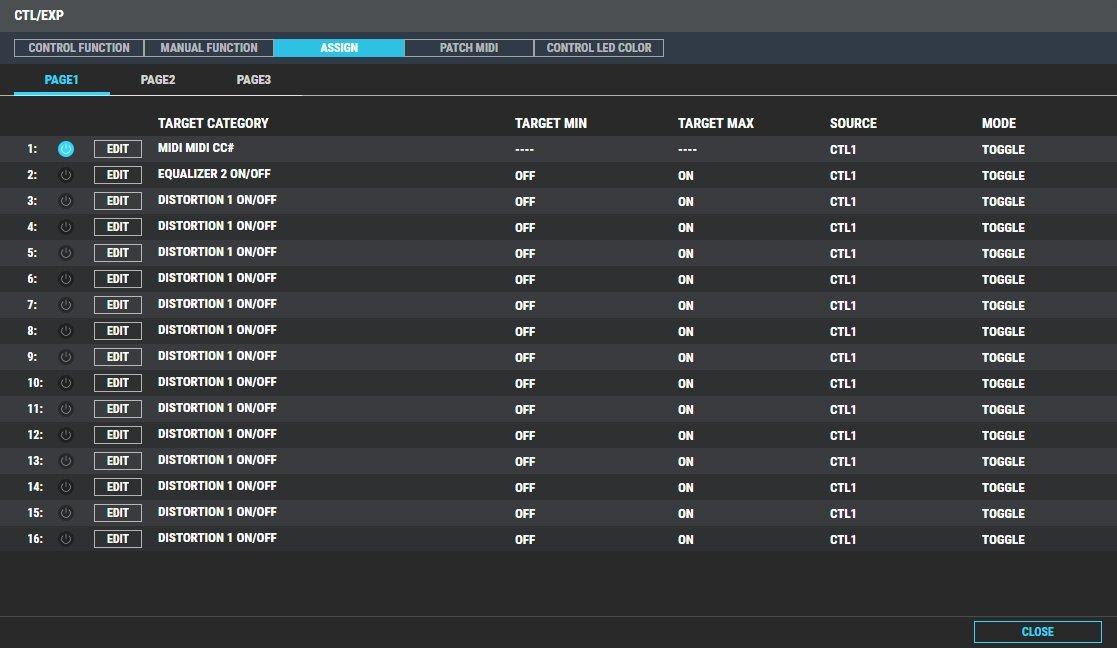Toggle assign 12 power switch on
The width and height of the screenshot is (1117, 648).
tap(66, 435)
